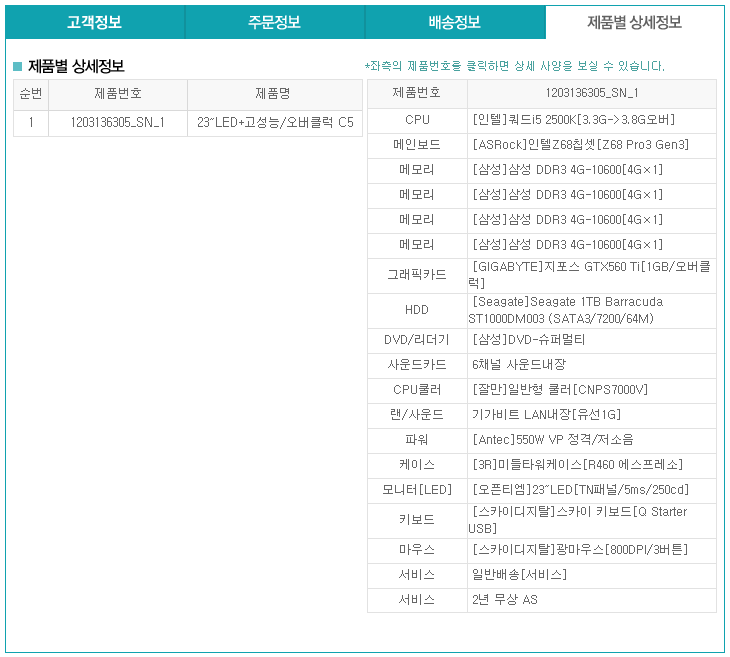Click the 그래픽카드 GIGABYTE GTX560 Ti entry
The width and height of the screenshot is (730, 657).
pos(590,275)
